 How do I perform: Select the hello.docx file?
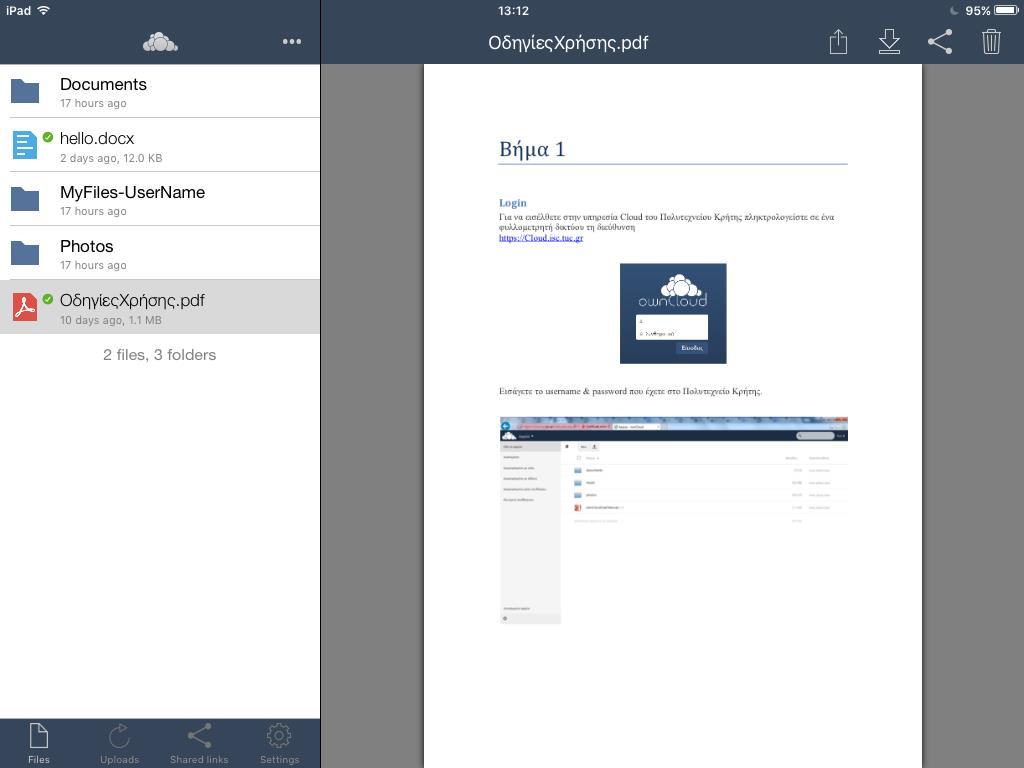point(160,146)
